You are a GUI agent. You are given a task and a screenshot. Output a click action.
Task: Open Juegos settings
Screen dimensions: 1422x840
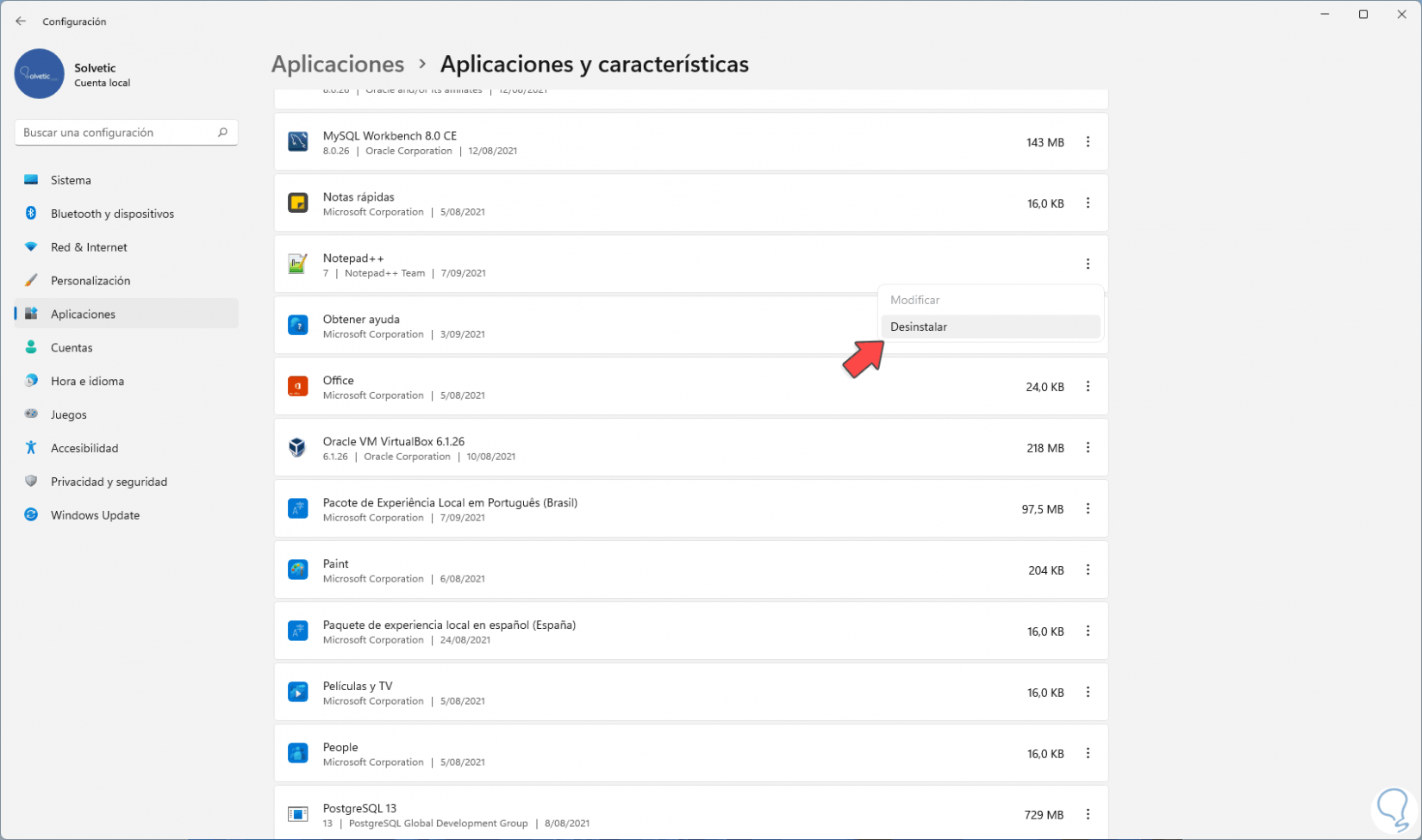click(x=126, y=414)
